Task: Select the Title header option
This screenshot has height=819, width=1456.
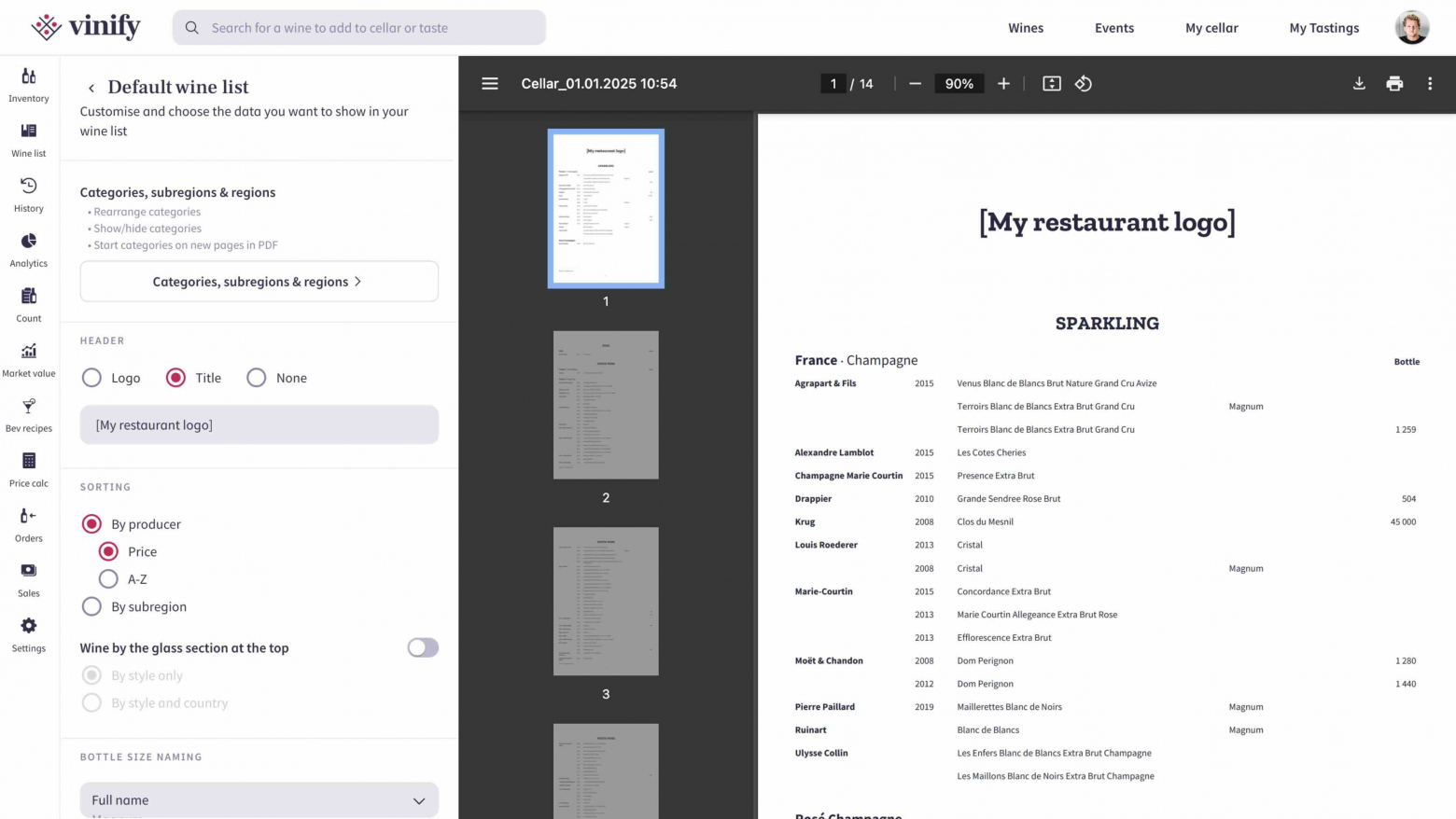Action: tap(175, 377)
